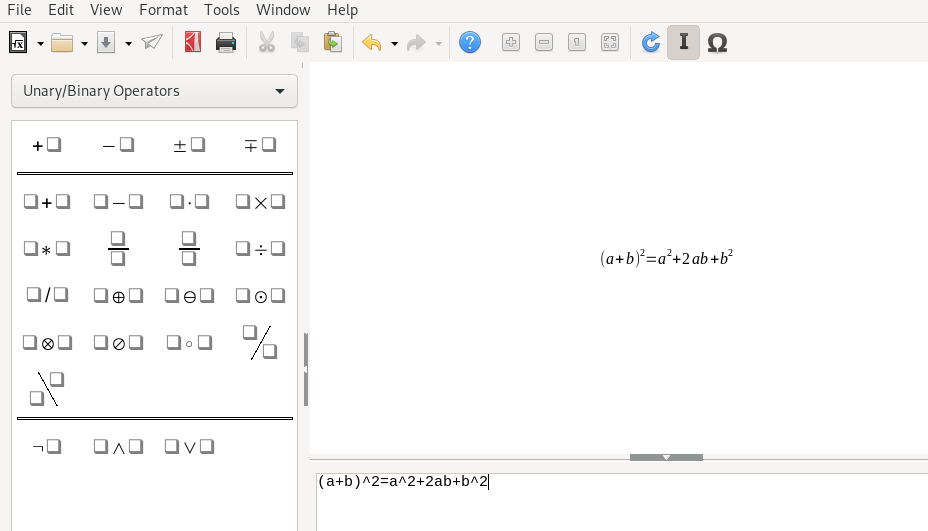This screenshot has width=928, height=531.
Task: Open the dropdown arrow next to Open folder
Action: [85, 43]
